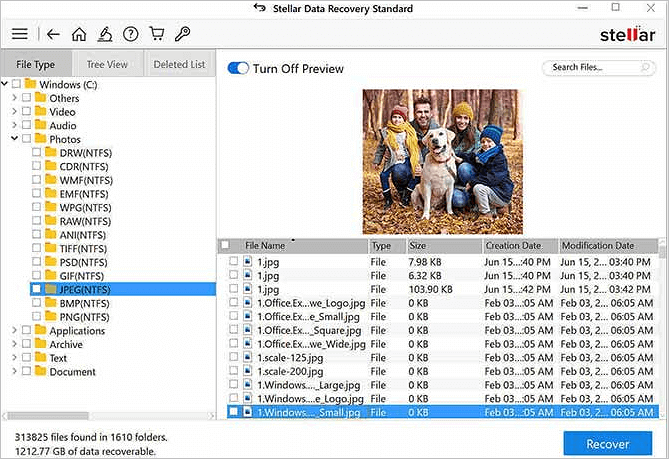This screenshot has width=669, height=459.
Task: Go to the Home screen icon
Action: (79, 34)
